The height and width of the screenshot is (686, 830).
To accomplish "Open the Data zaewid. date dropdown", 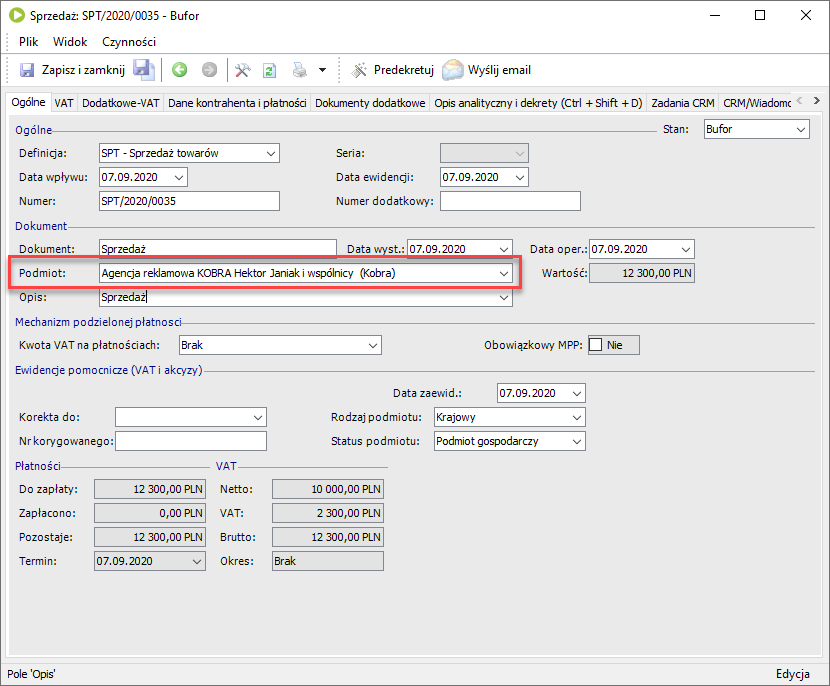I will [577, 393].
